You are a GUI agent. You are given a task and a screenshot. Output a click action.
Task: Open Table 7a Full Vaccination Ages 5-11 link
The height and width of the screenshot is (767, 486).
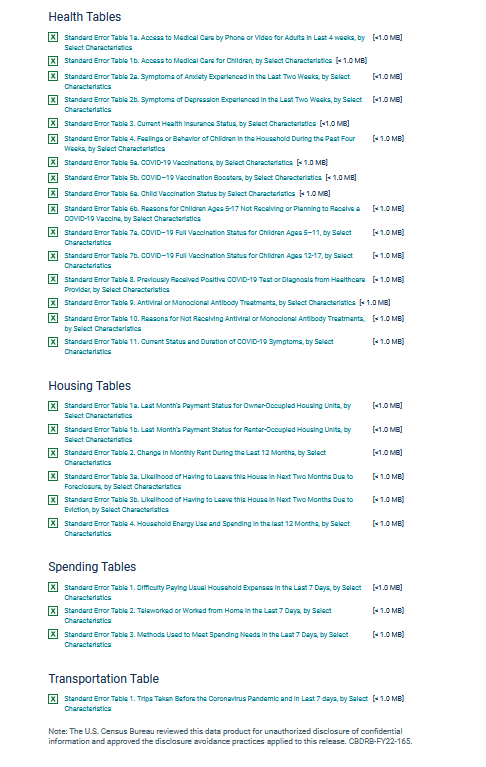coord(208,238)
